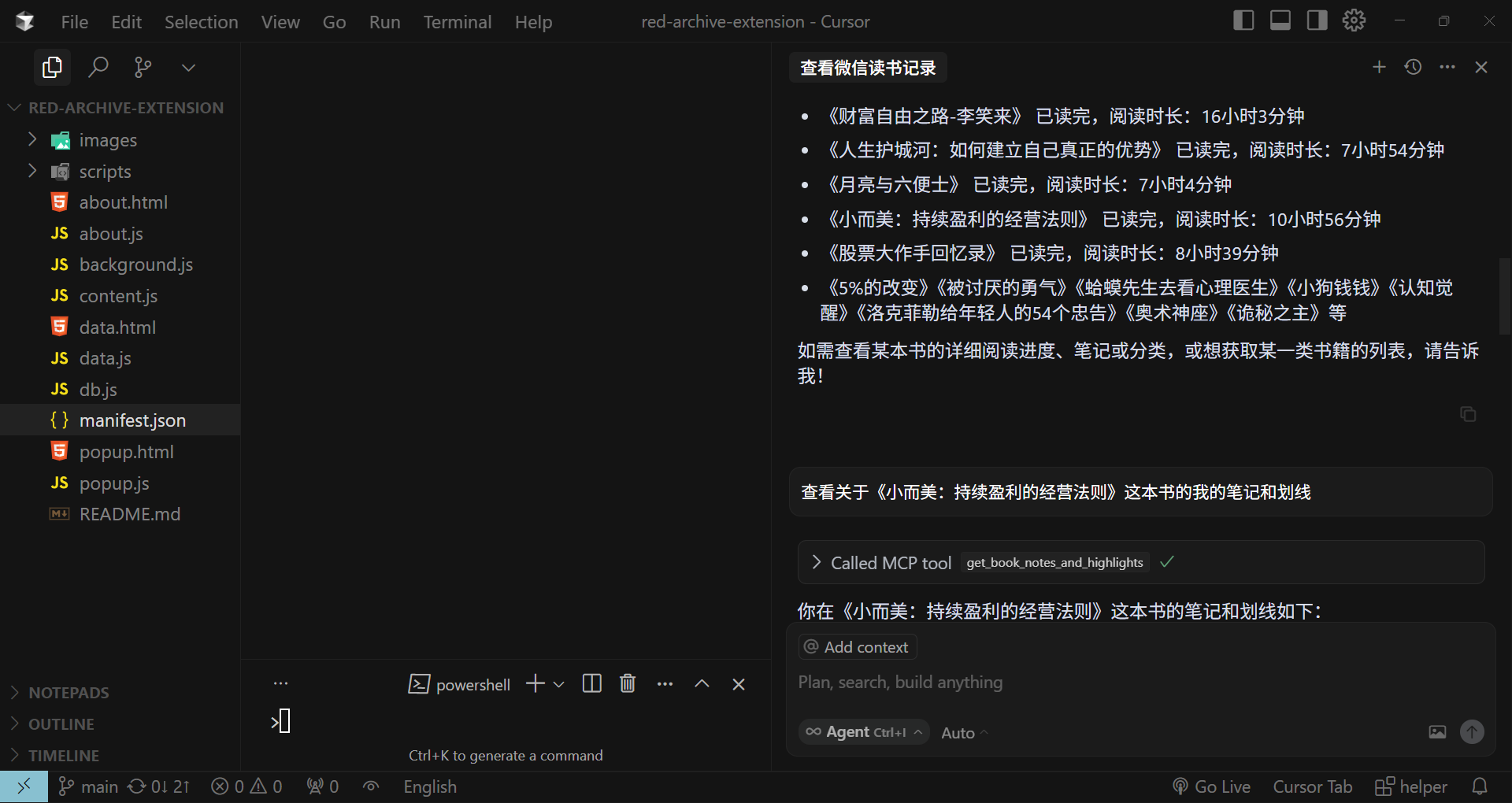Open the Edit menu
This screenshot has height=803, width=1512.
(126, 22)
